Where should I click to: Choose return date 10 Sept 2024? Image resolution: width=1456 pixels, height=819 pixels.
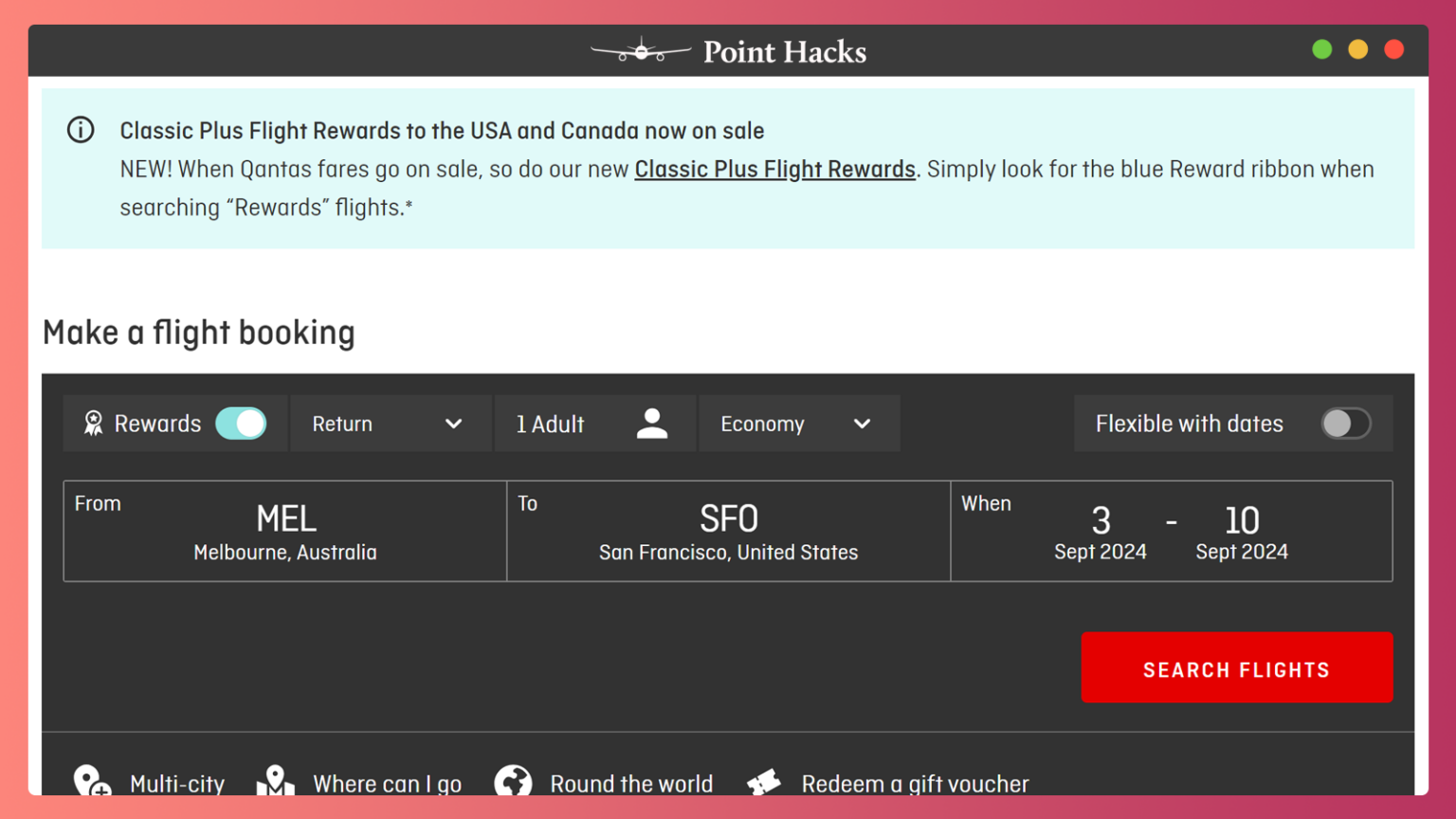(1242, 533)
